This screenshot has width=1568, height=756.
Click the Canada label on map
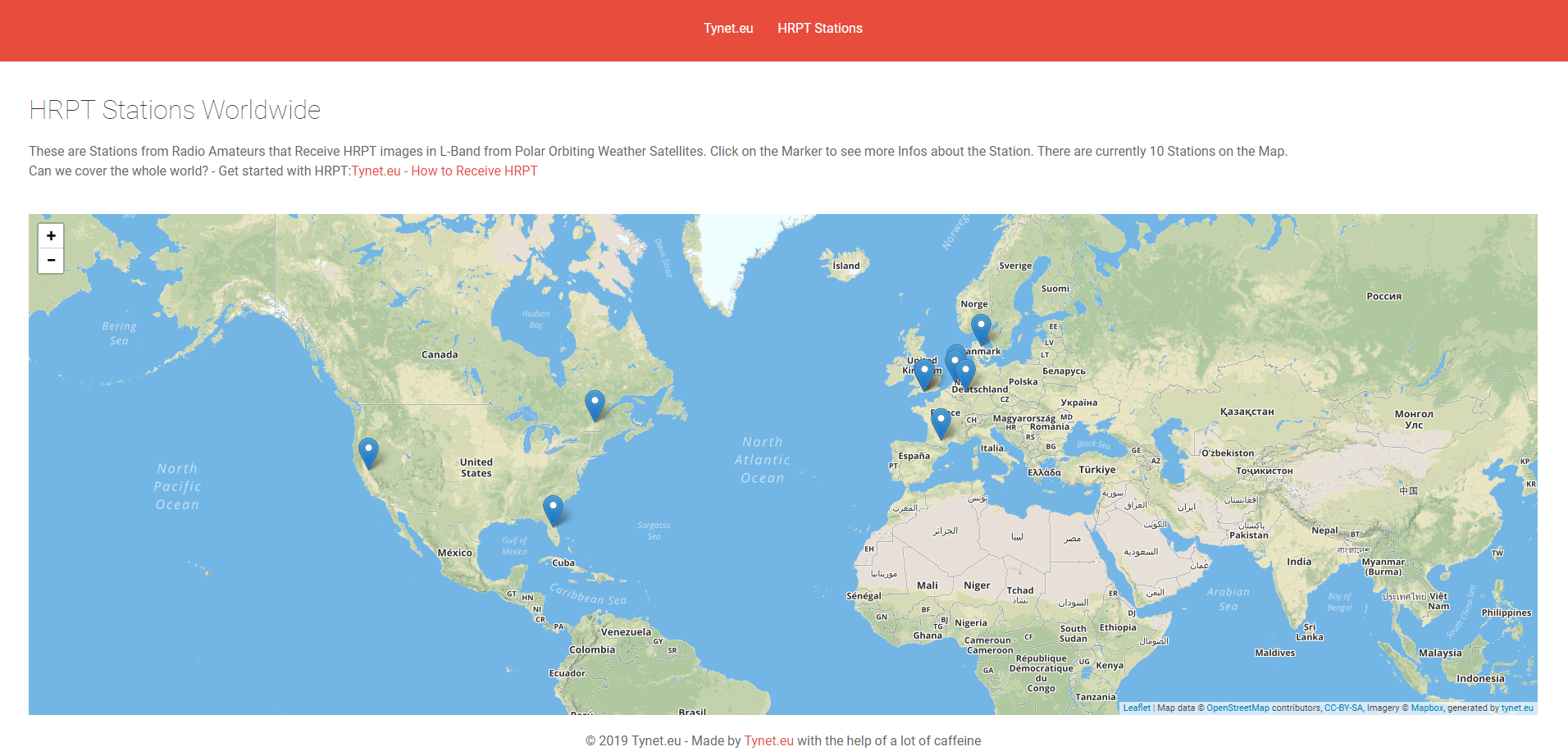click(x=440, y=355)
